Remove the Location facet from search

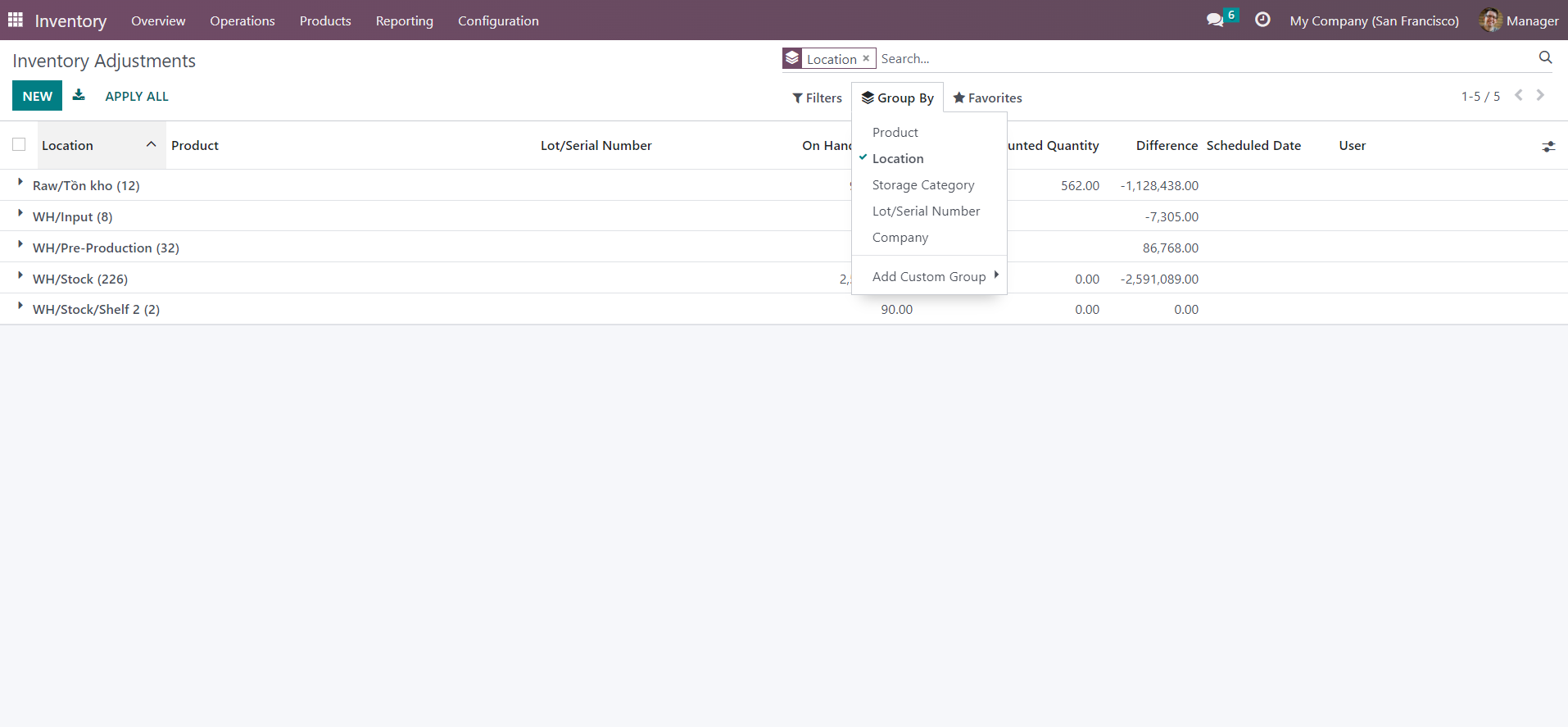(866, 58)
